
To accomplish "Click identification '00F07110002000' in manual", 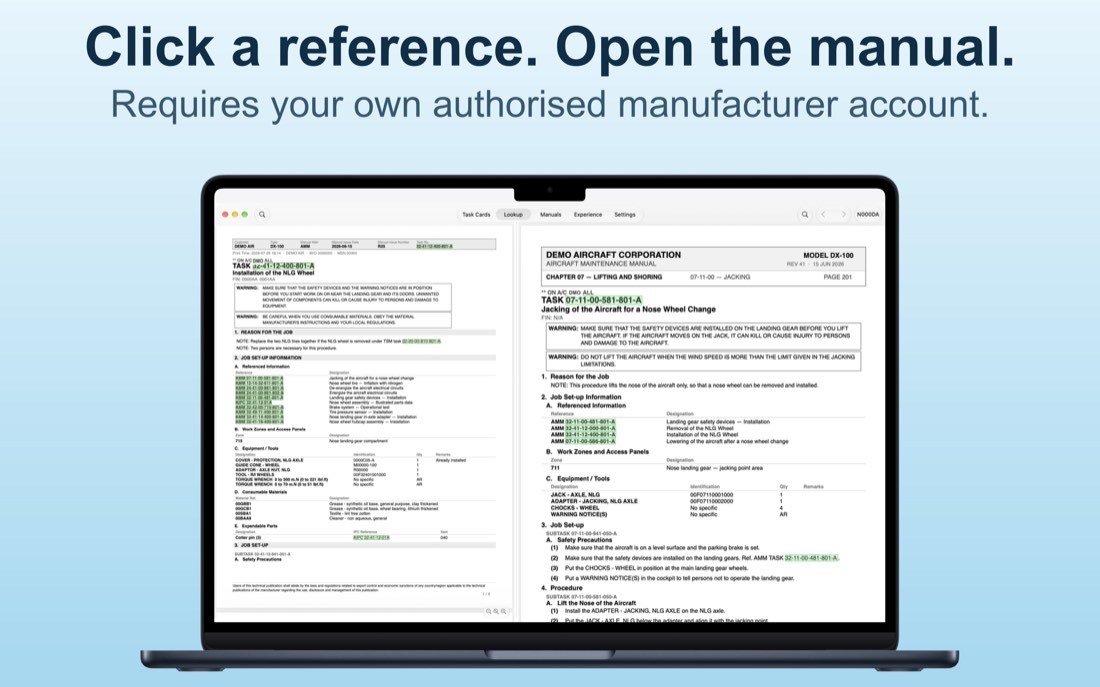I will [x=711, y=501].
